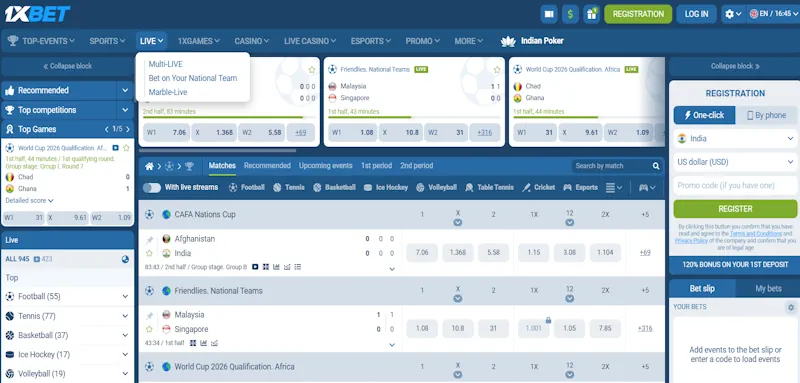Switch to the Upcoming events tab
The image size is (800, 383).
coord(326,166)
